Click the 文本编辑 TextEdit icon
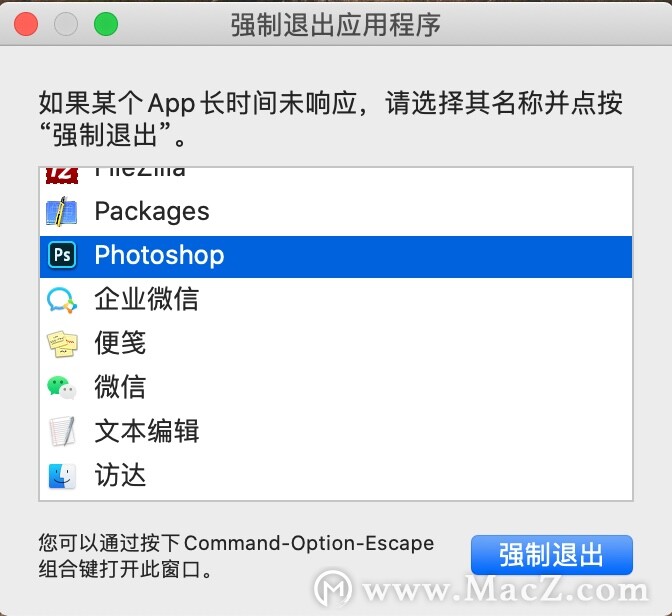 coord(62,431)
